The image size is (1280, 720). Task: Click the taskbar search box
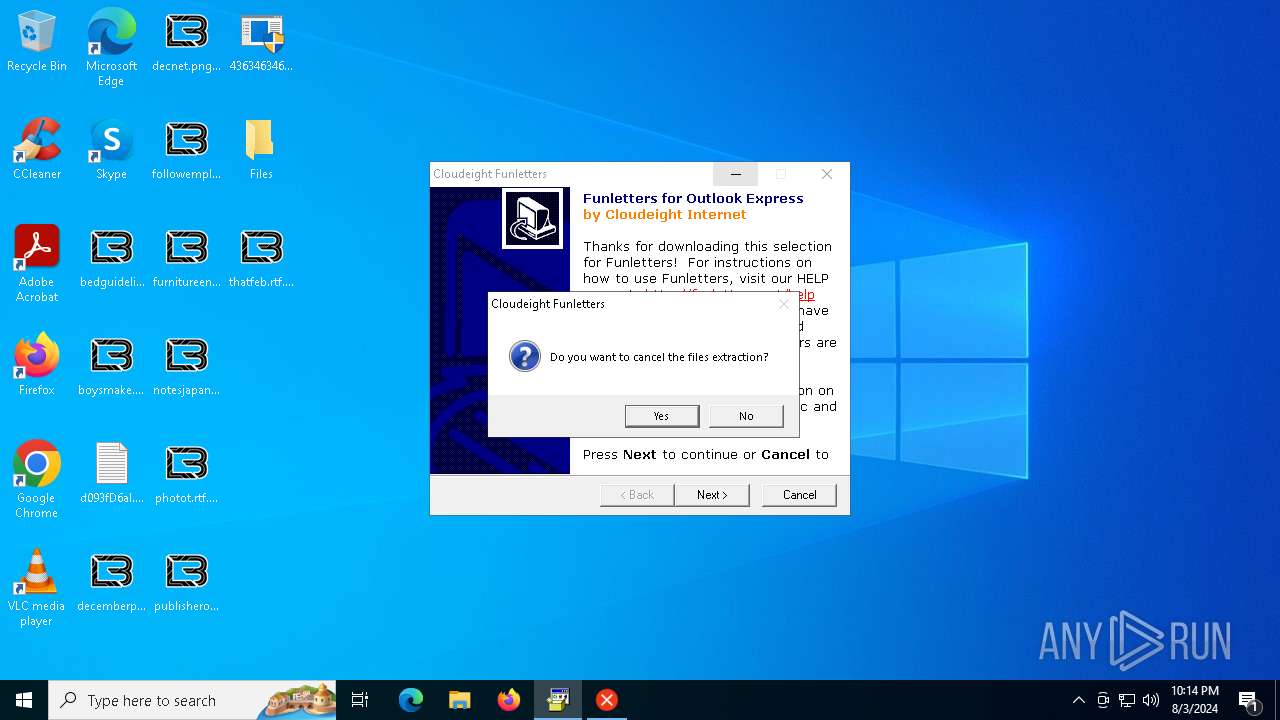pos(192,700)
